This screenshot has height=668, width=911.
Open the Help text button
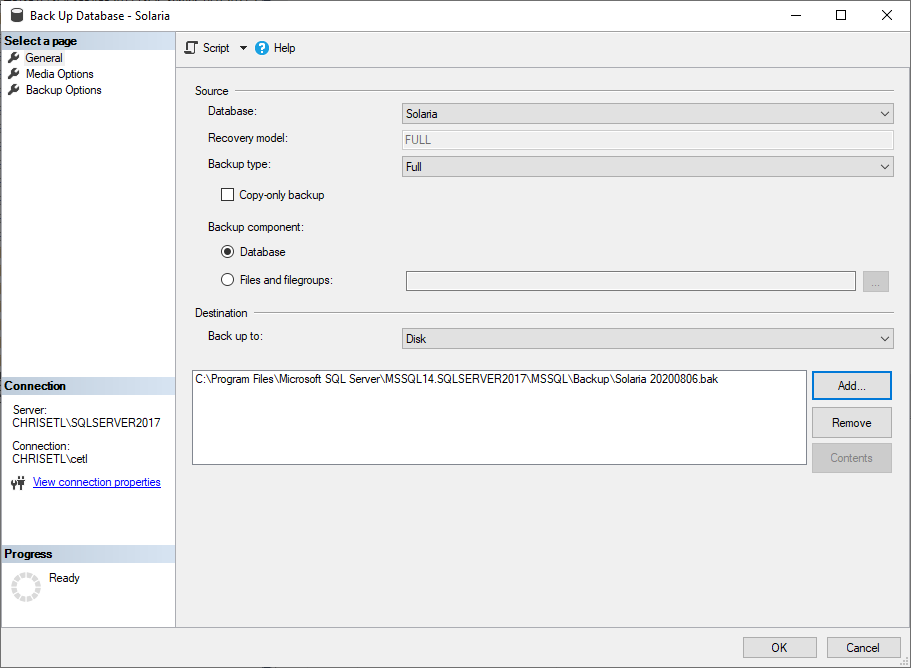click(x=284, y=48)
